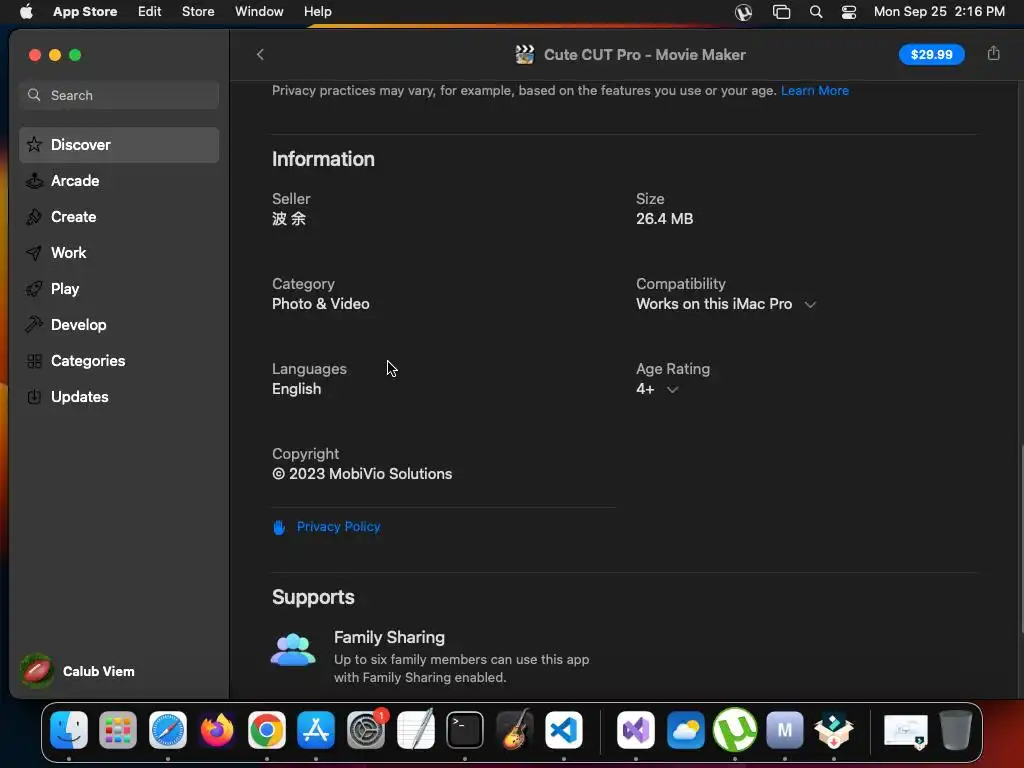The height and width of the screenshot is (768, 1024).
Task: Open Launchpad from the Dock
Action: [x=118, y=730]
